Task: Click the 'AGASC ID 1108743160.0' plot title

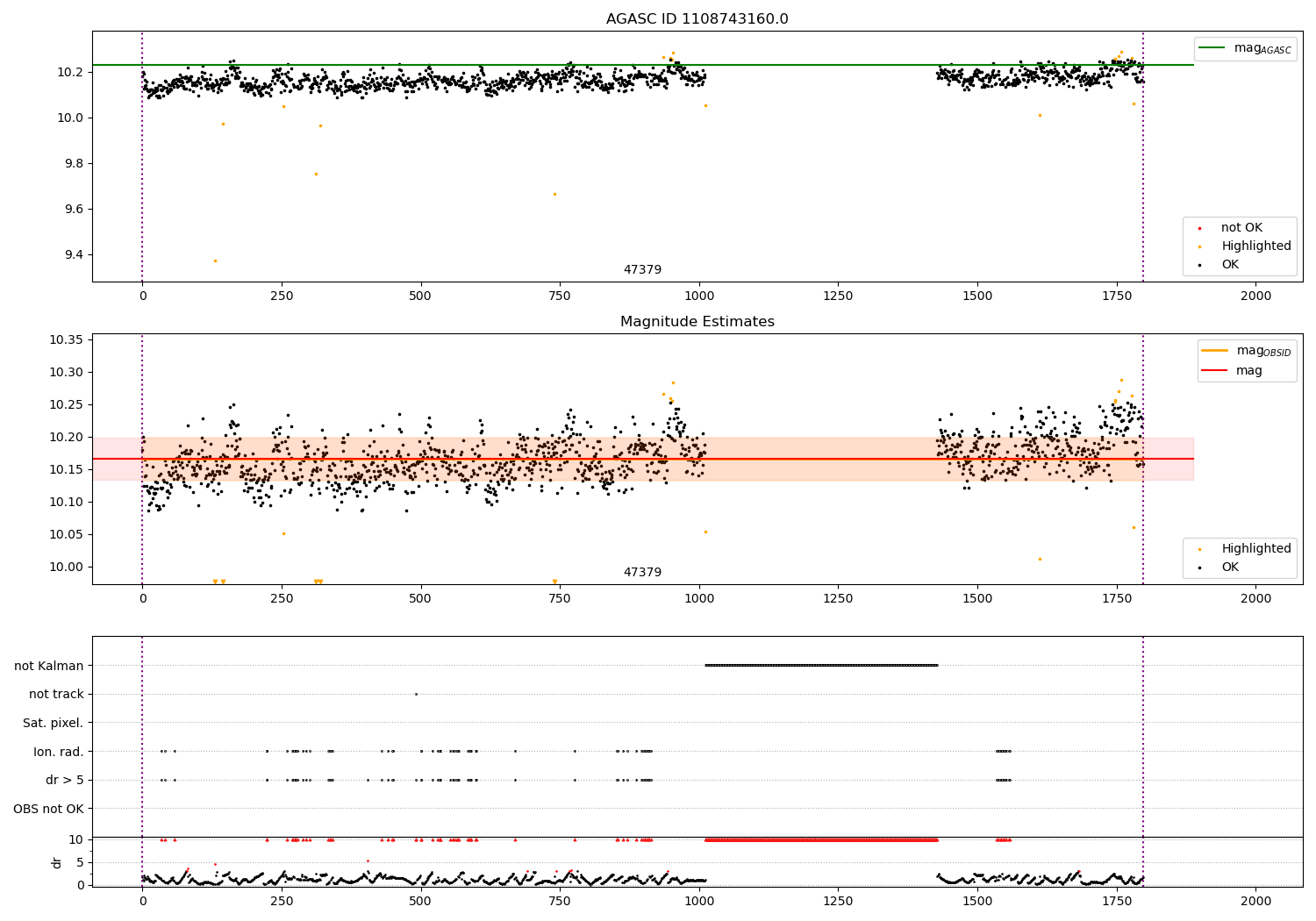Action: [697, 19]
